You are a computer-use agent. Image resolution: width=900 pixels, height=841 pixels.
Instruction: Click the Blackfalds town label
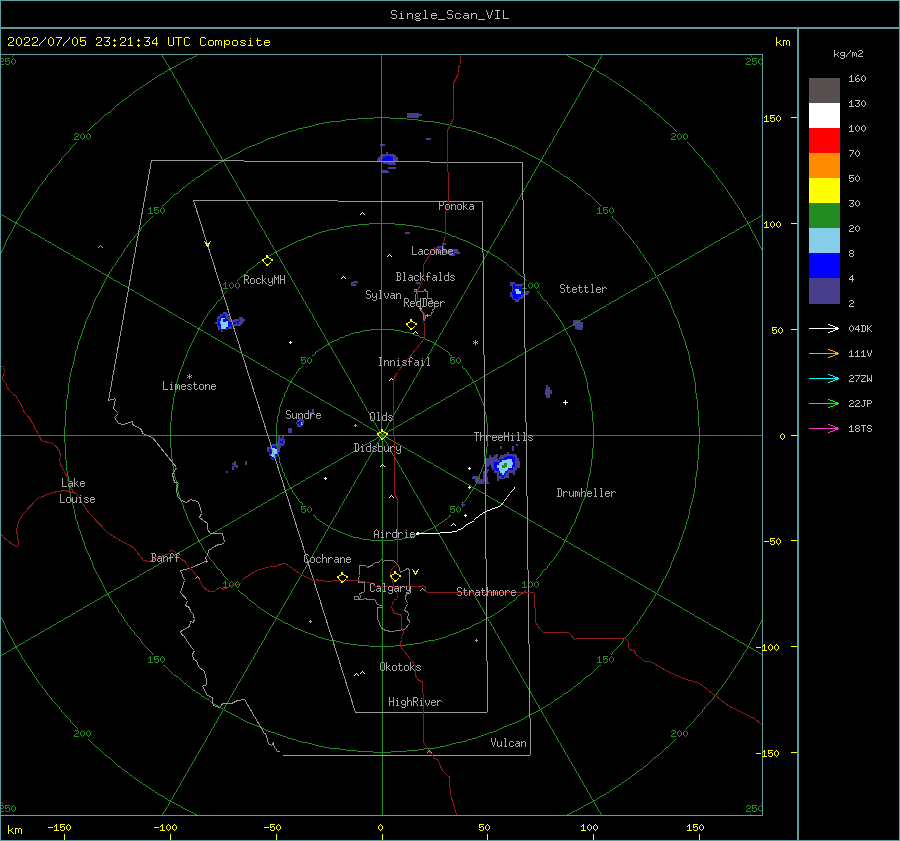coord(425,277)
